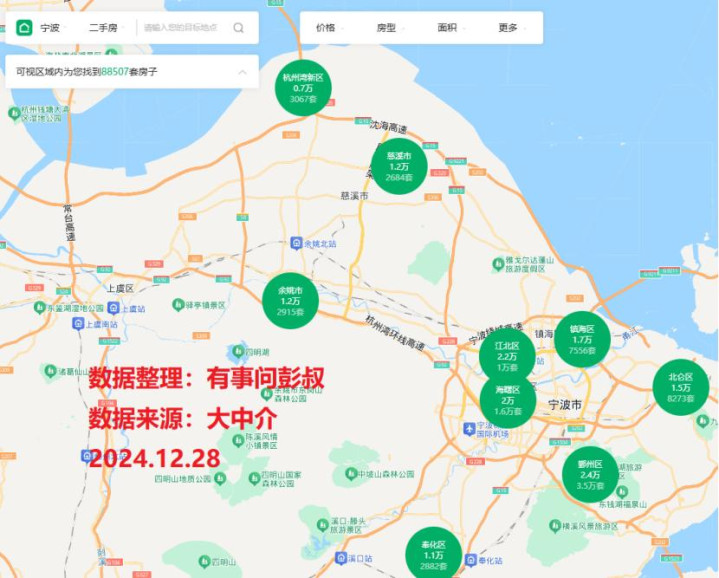This screenshot has height=578, width=719.
Task: Focus the target location search field
Action: click(181, 28)
